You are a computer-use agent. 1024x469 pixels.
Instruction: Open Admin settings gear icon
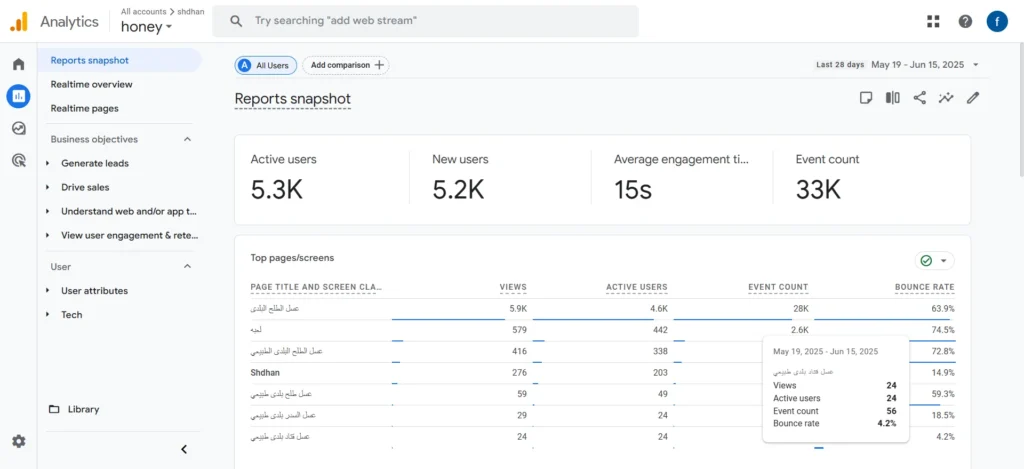[18, 442]
